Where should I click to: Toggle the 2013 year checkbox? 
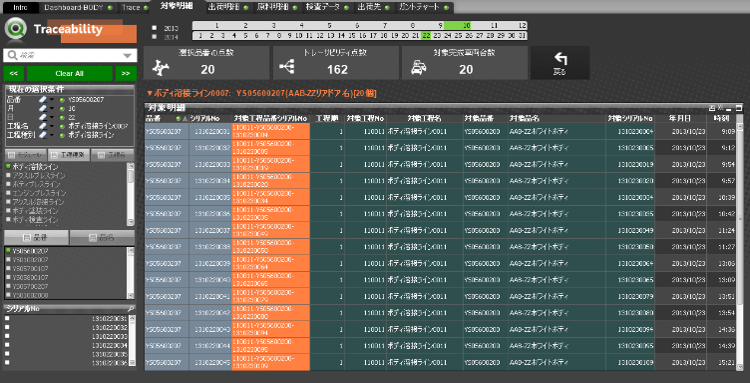point(154,28)
